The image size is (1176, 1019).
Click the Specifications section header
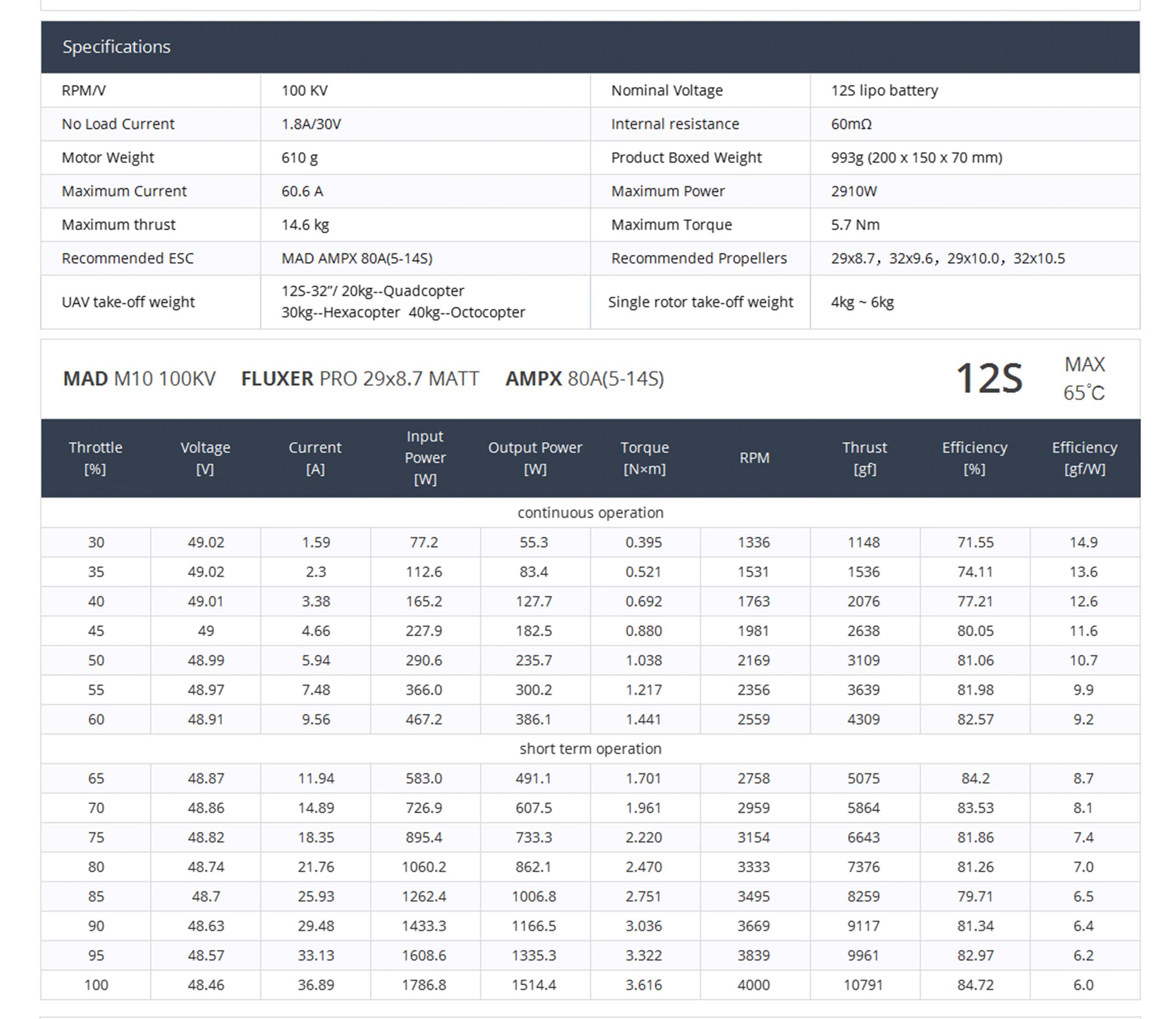pyautogui.click(x=116, y=47)
